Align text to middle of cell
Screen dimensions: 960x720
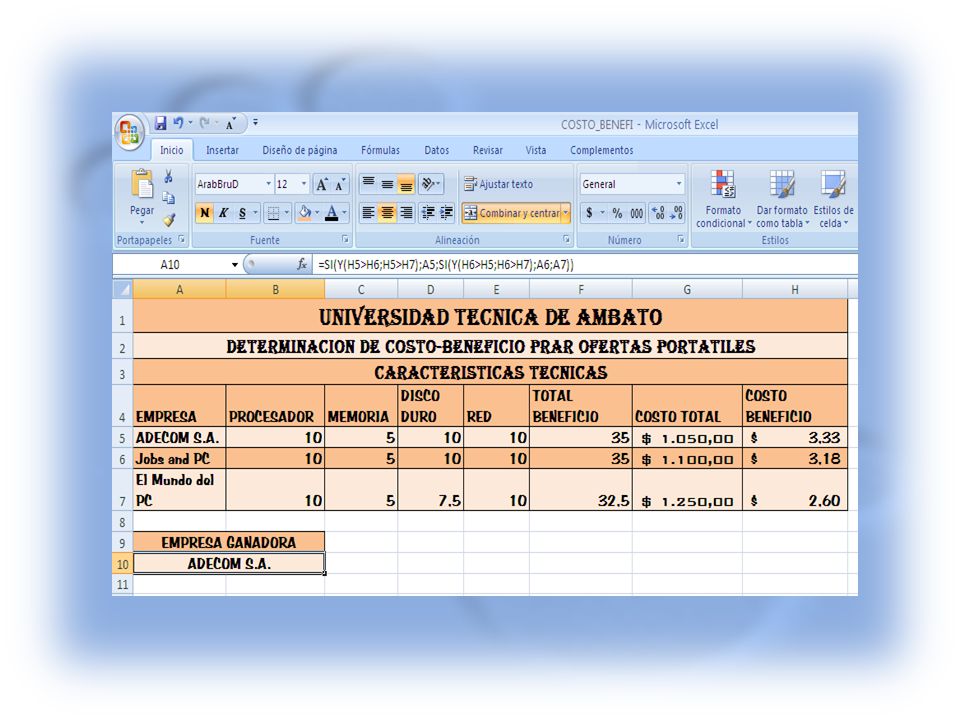(387, 184)
